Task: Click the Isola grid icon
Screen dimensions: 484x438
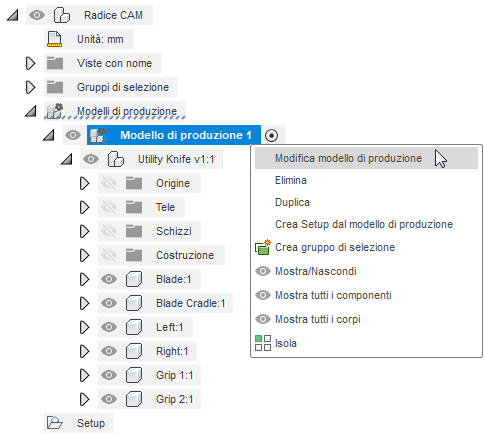Action: [x=263, y=343]
